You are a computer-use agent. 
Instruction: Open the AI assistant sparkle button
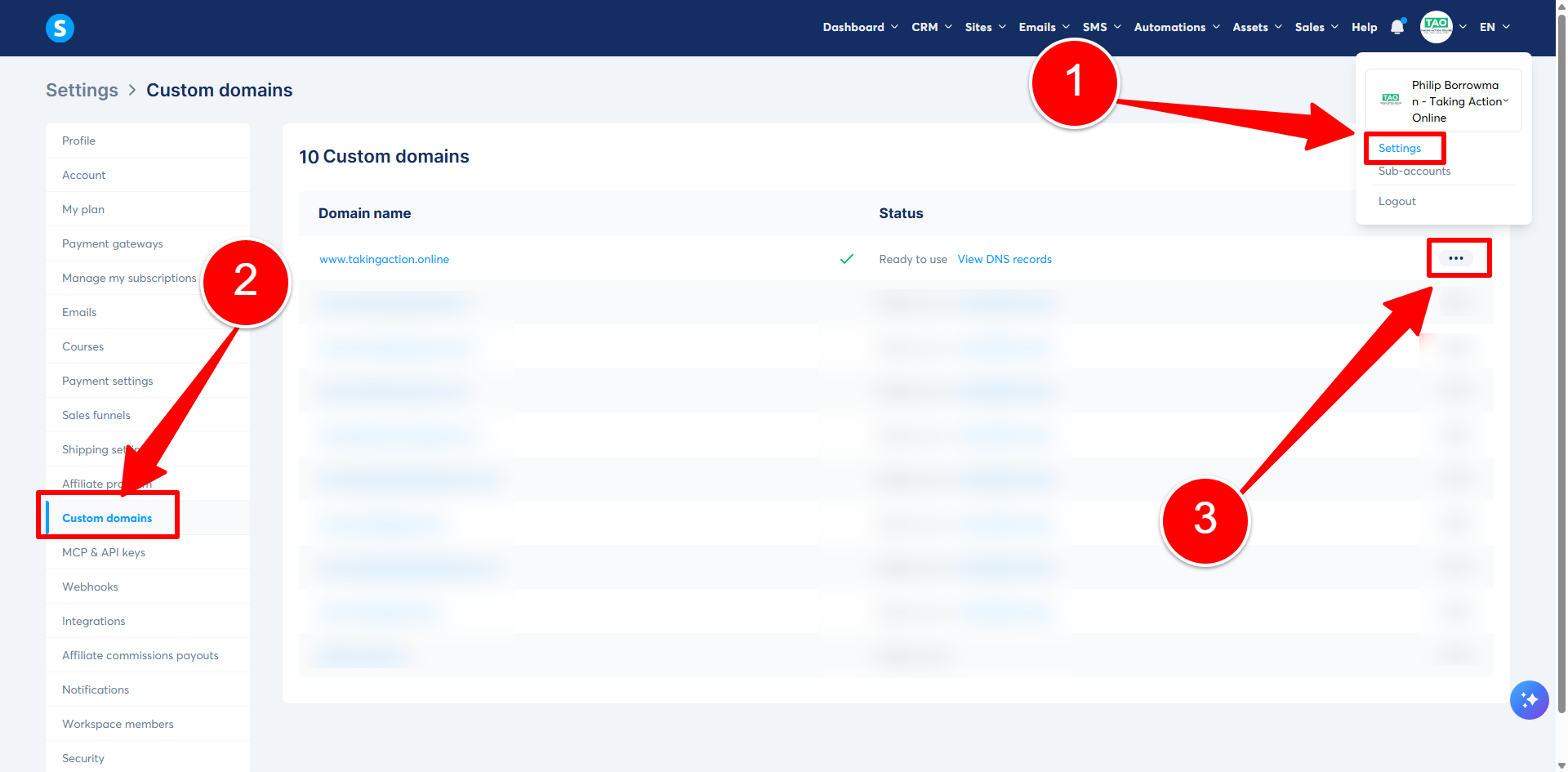point(1529,700)
